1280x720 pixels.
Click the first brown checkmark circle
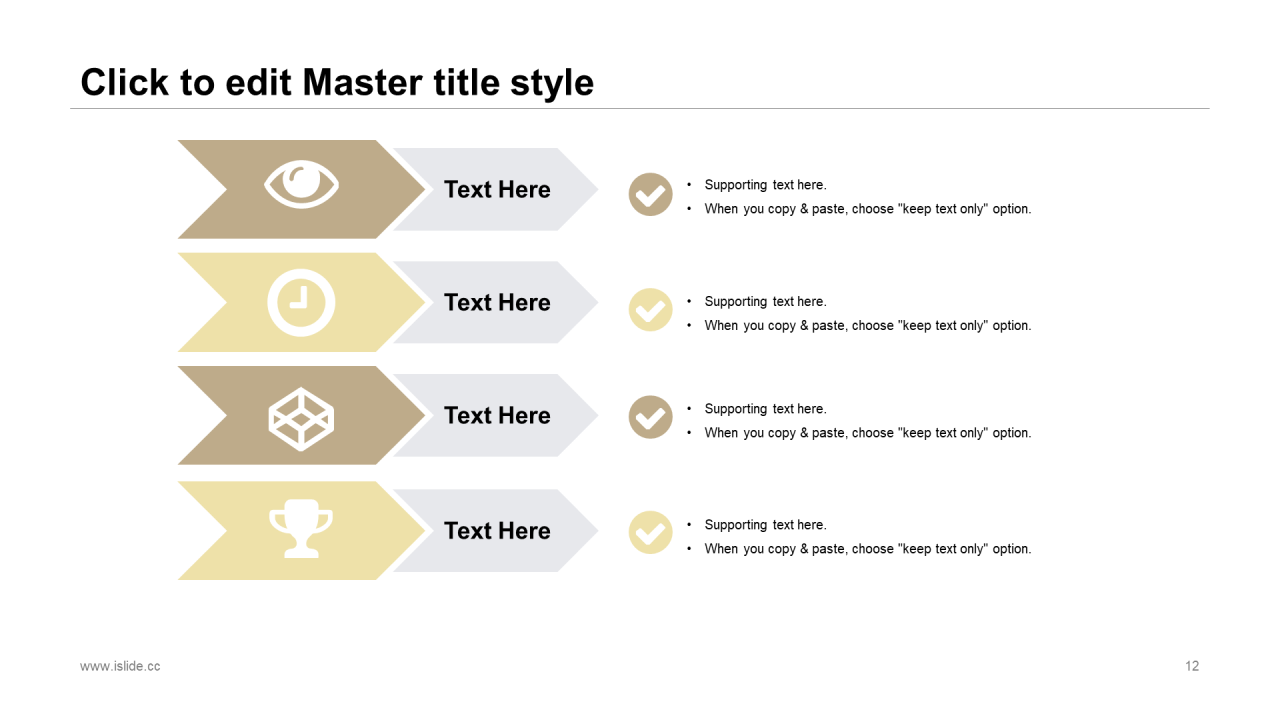point(650,194)
